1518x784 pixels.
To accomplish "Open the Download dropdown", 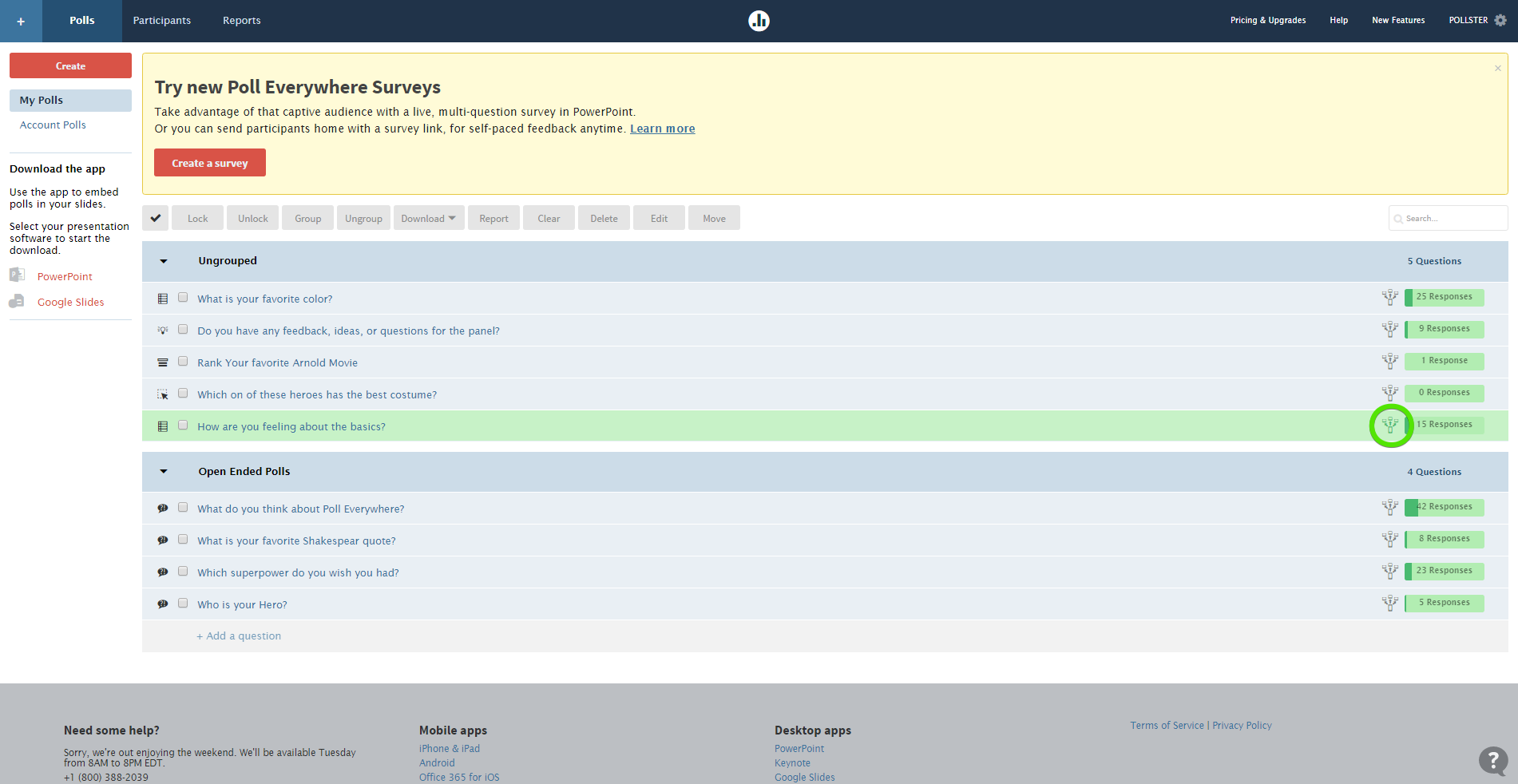I will point(428,218).
